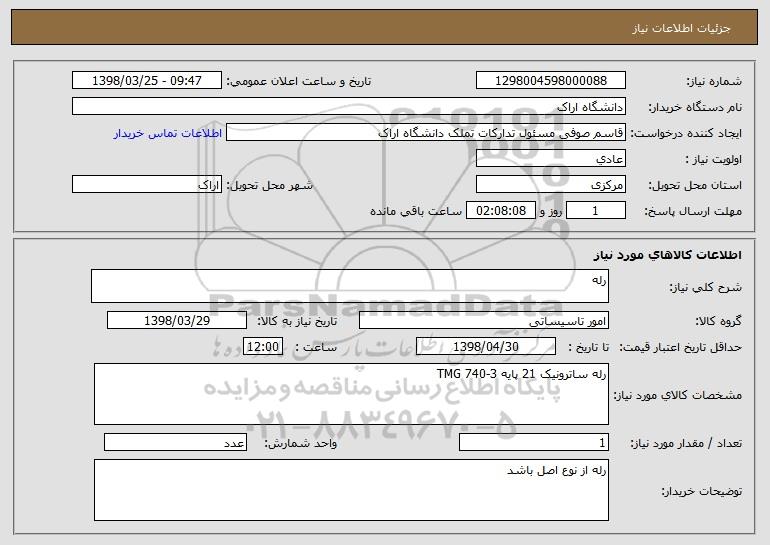Click the item specification box TMG 740-3
Image resolution: width=770 pixels, height=545 pixels.
351,394
